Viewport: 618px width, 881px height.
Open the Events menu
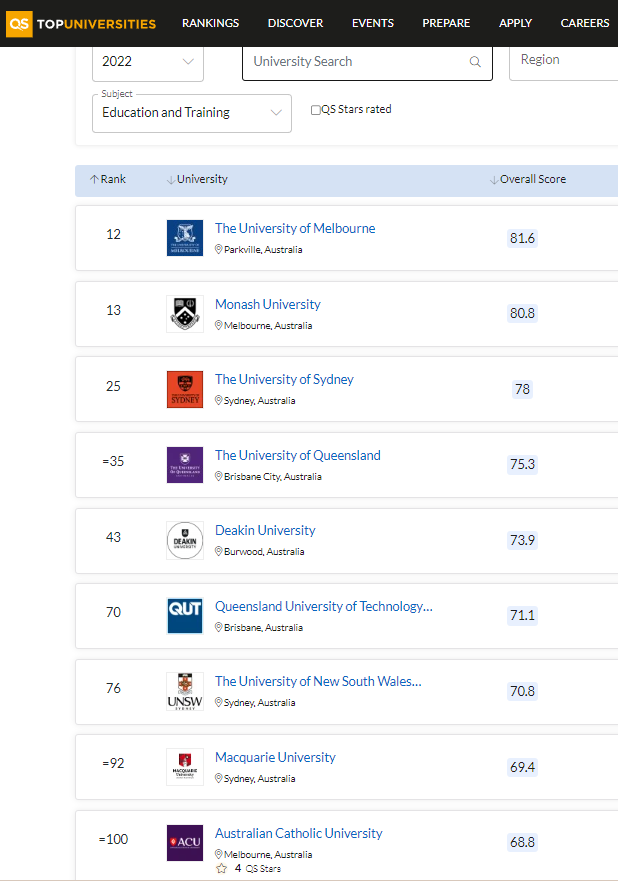[373, 23]
